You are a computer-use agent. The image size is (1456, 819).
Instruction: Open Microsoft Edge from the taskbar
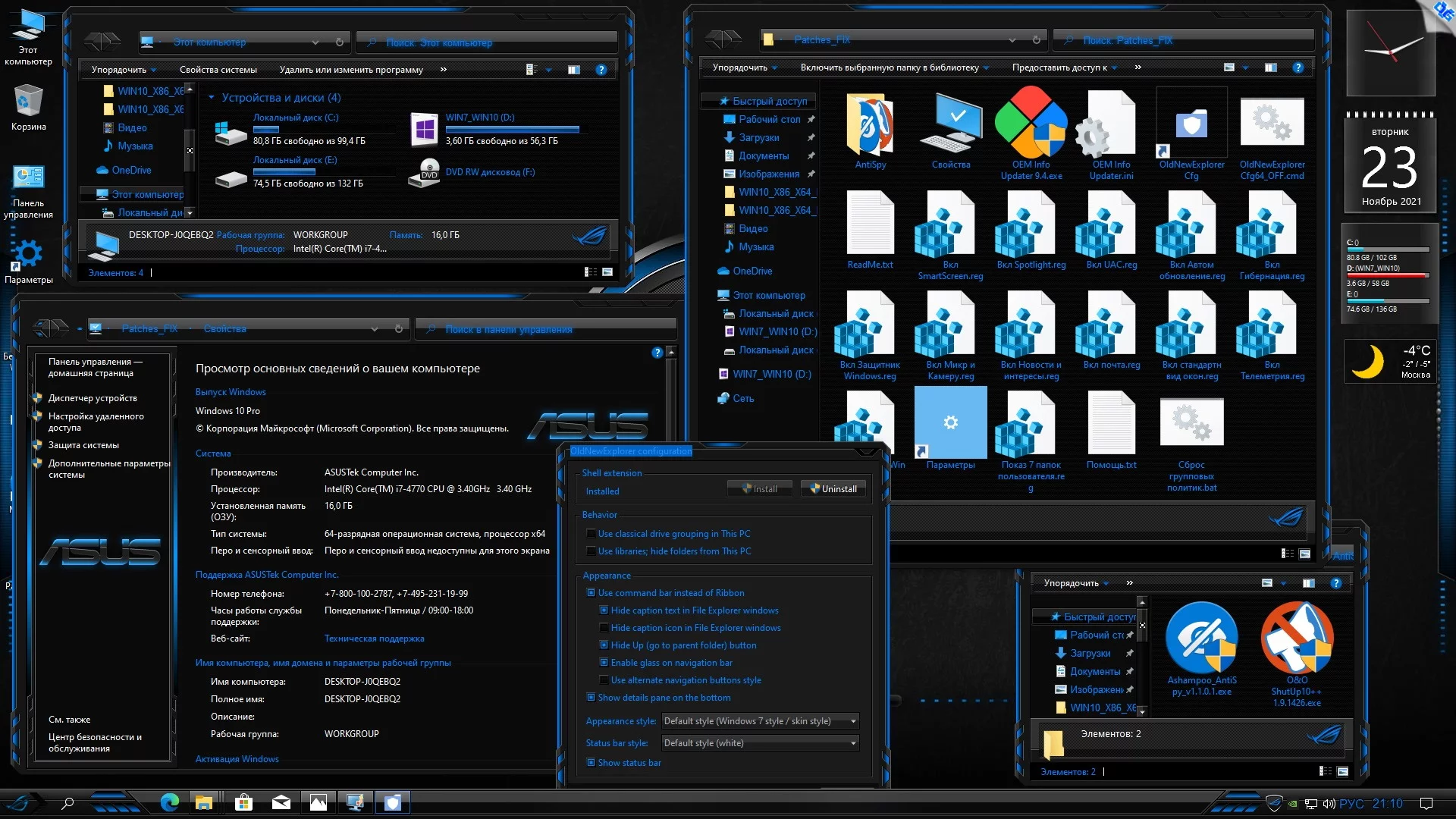[x=169, y=802]
